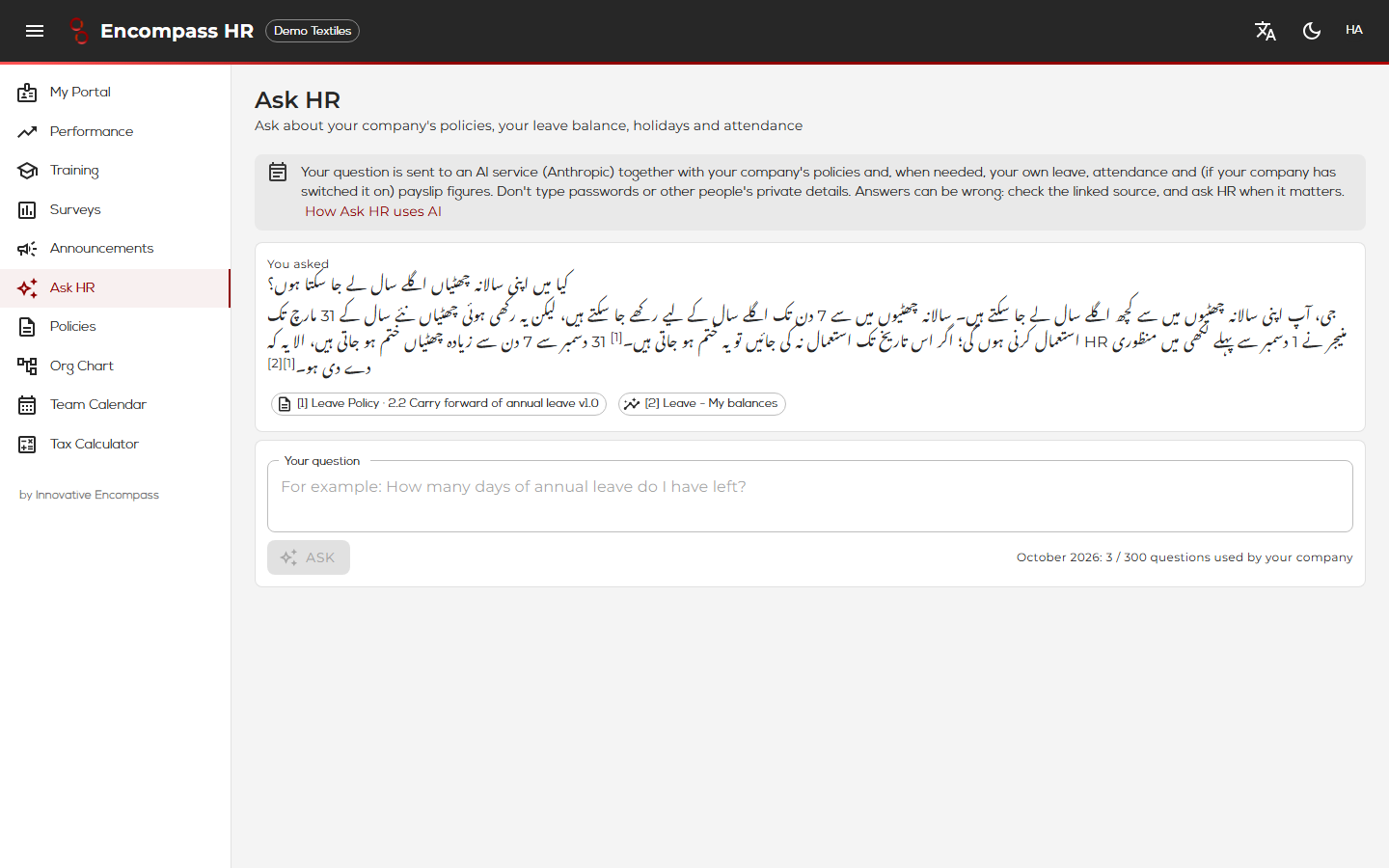Click the Encompass HR logo icon
This screenshot has width=1389, height=868.
click(x=79, y=31)
